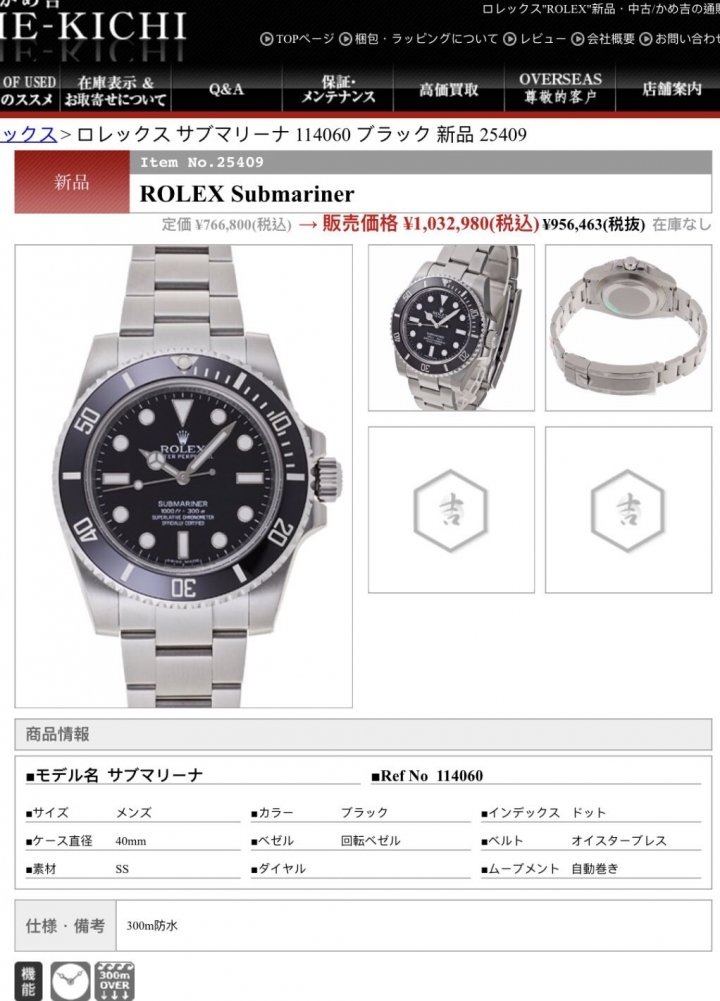Click the 機能 function icon

pyautogui.click(x=28, y=981)
